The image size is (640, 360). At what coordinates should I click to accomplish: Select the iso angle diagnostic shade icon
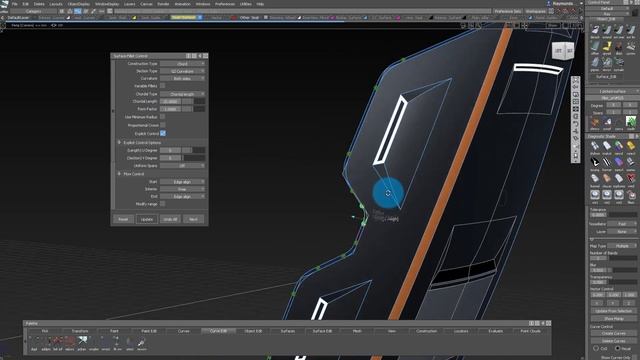coord(595,163)
